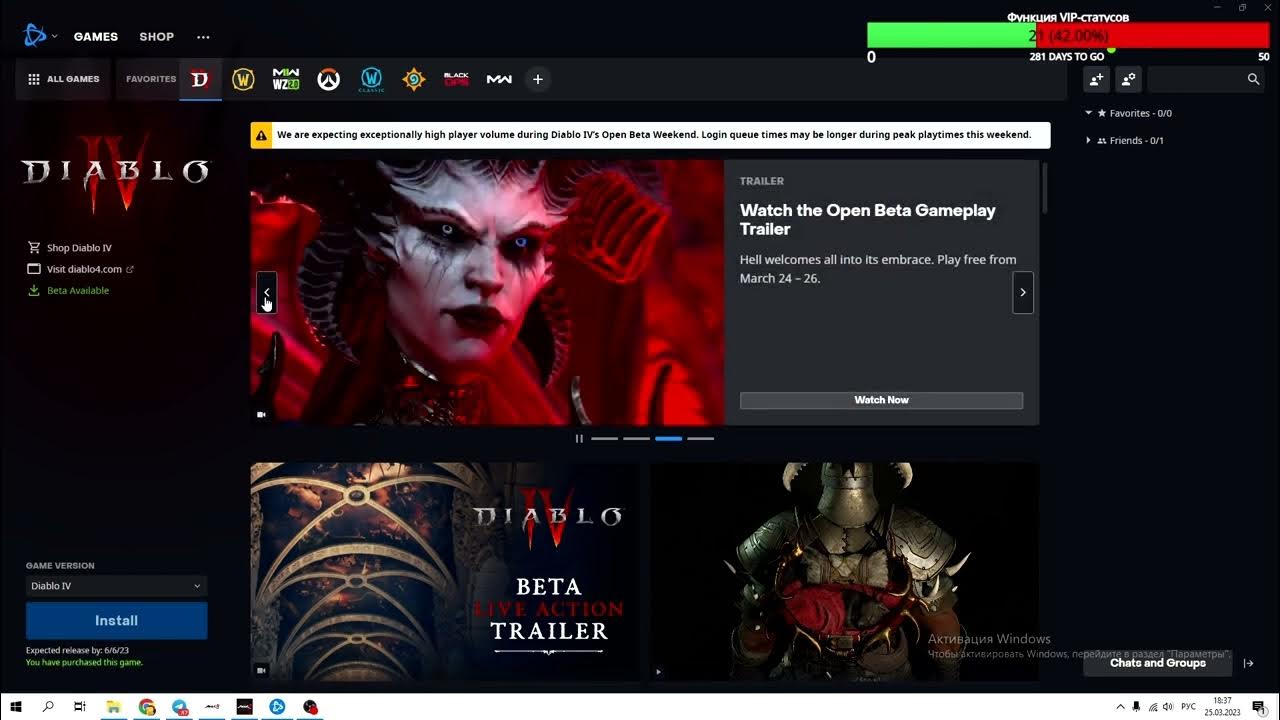This screenshot has width=1280, height=720.
Task: Show the previous carousel slide
Action: 266,293
